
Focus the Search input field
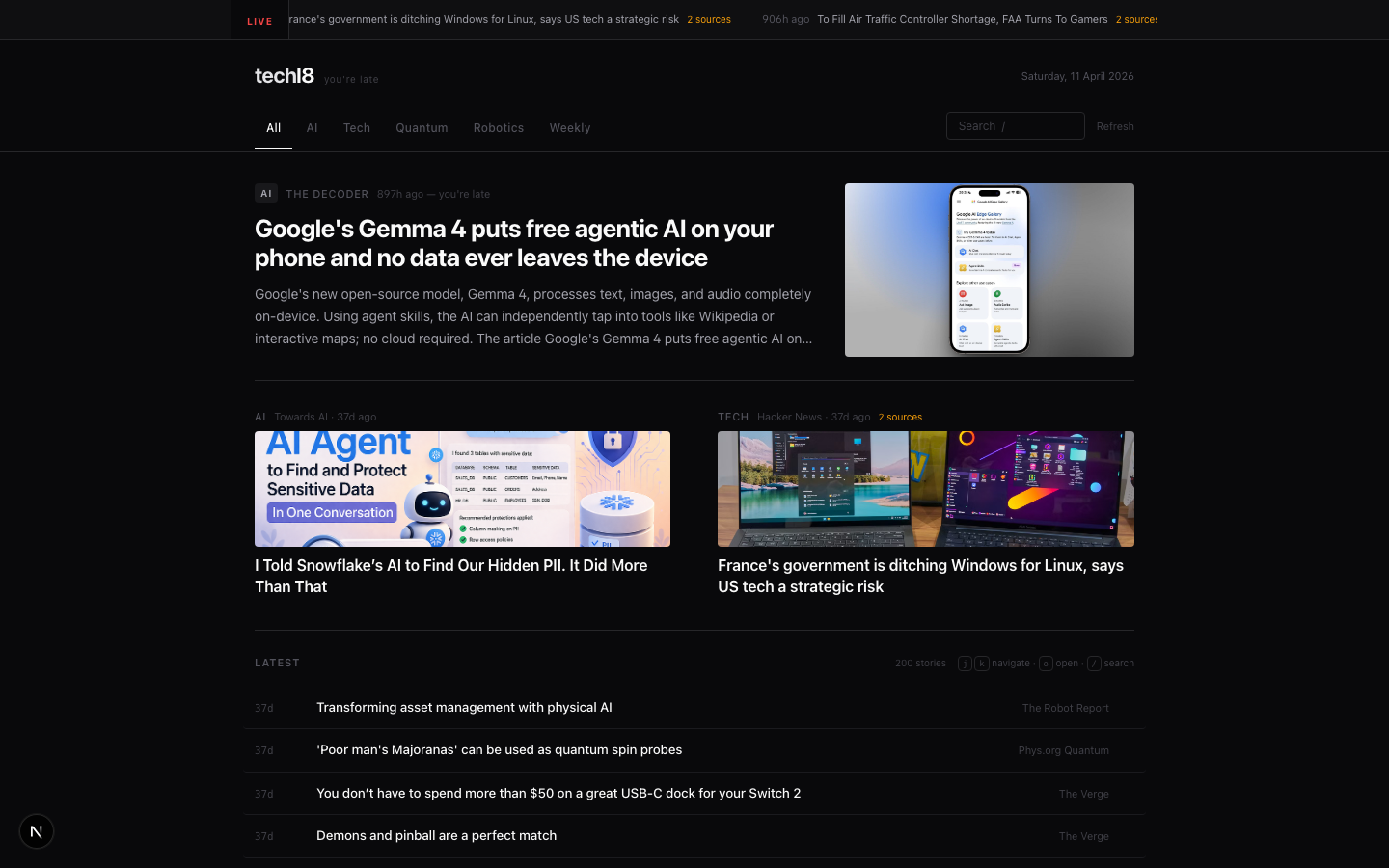[x=1015, y=126]
